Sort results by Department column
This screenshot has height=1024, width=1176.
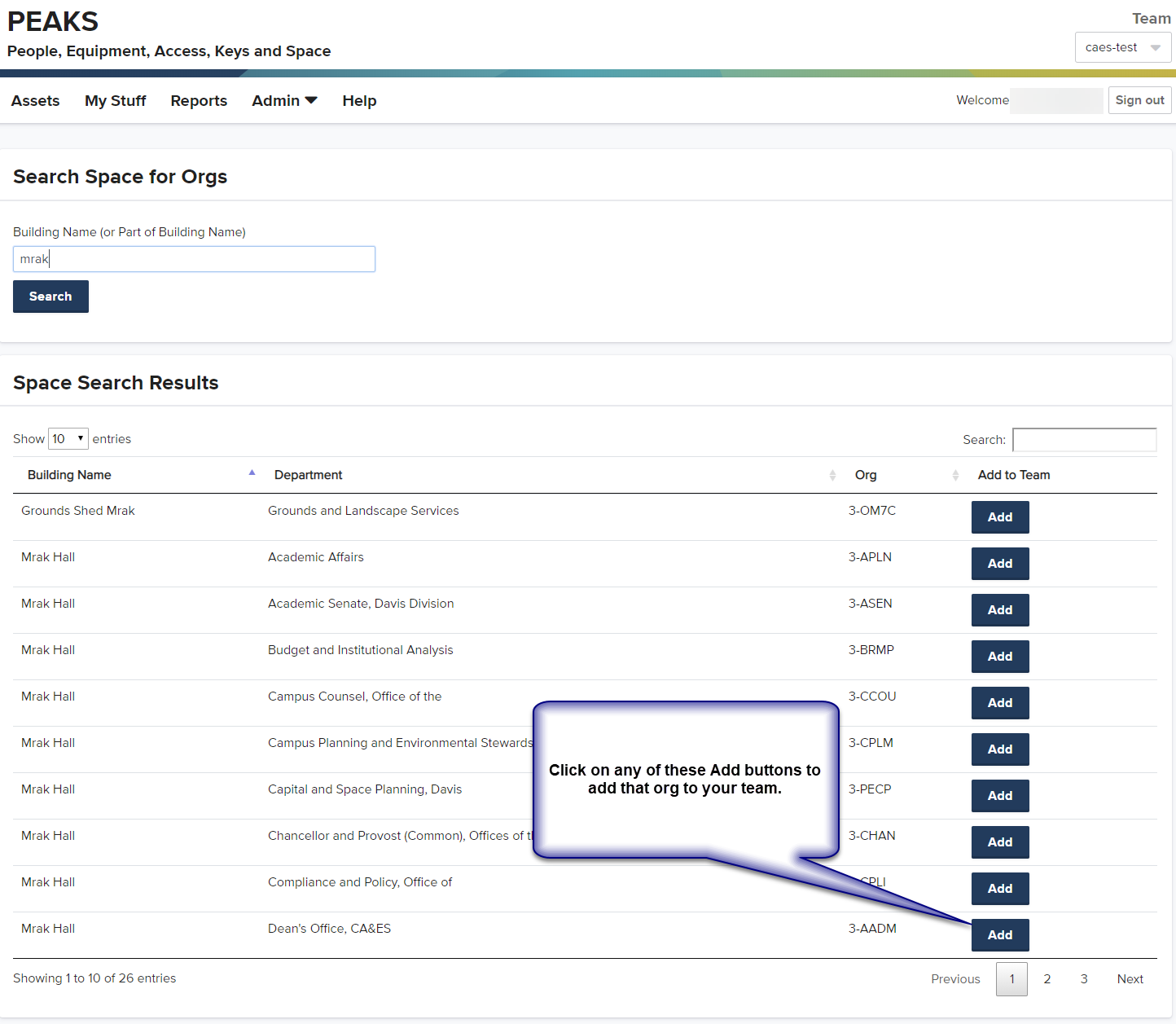coord(308,475)
